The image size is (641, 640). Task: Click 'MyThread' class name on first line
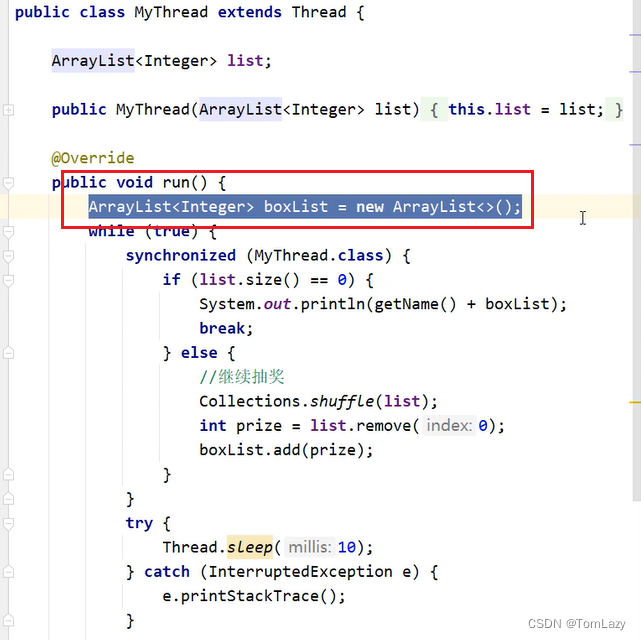[x=171, y=12]
